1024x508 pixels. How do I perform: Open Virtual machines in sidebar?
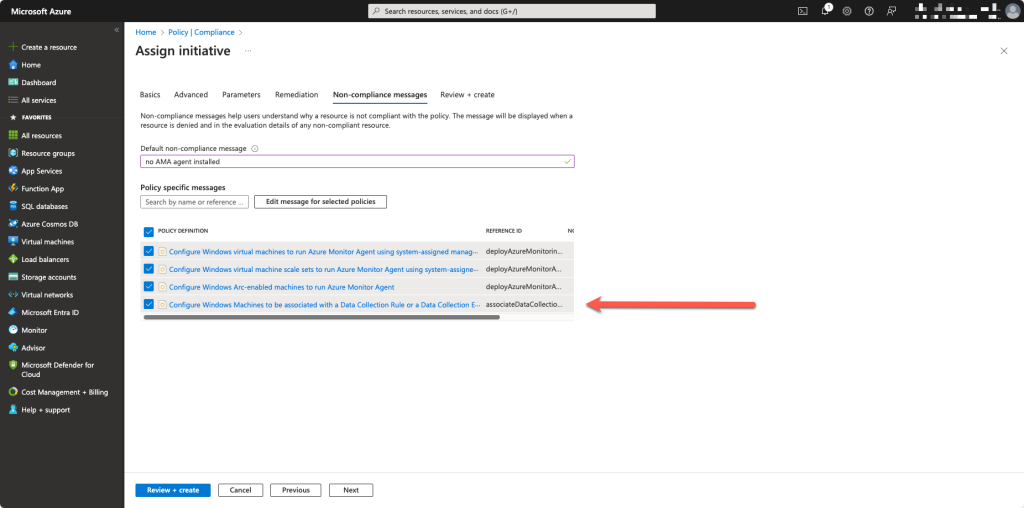click(48, 241)
